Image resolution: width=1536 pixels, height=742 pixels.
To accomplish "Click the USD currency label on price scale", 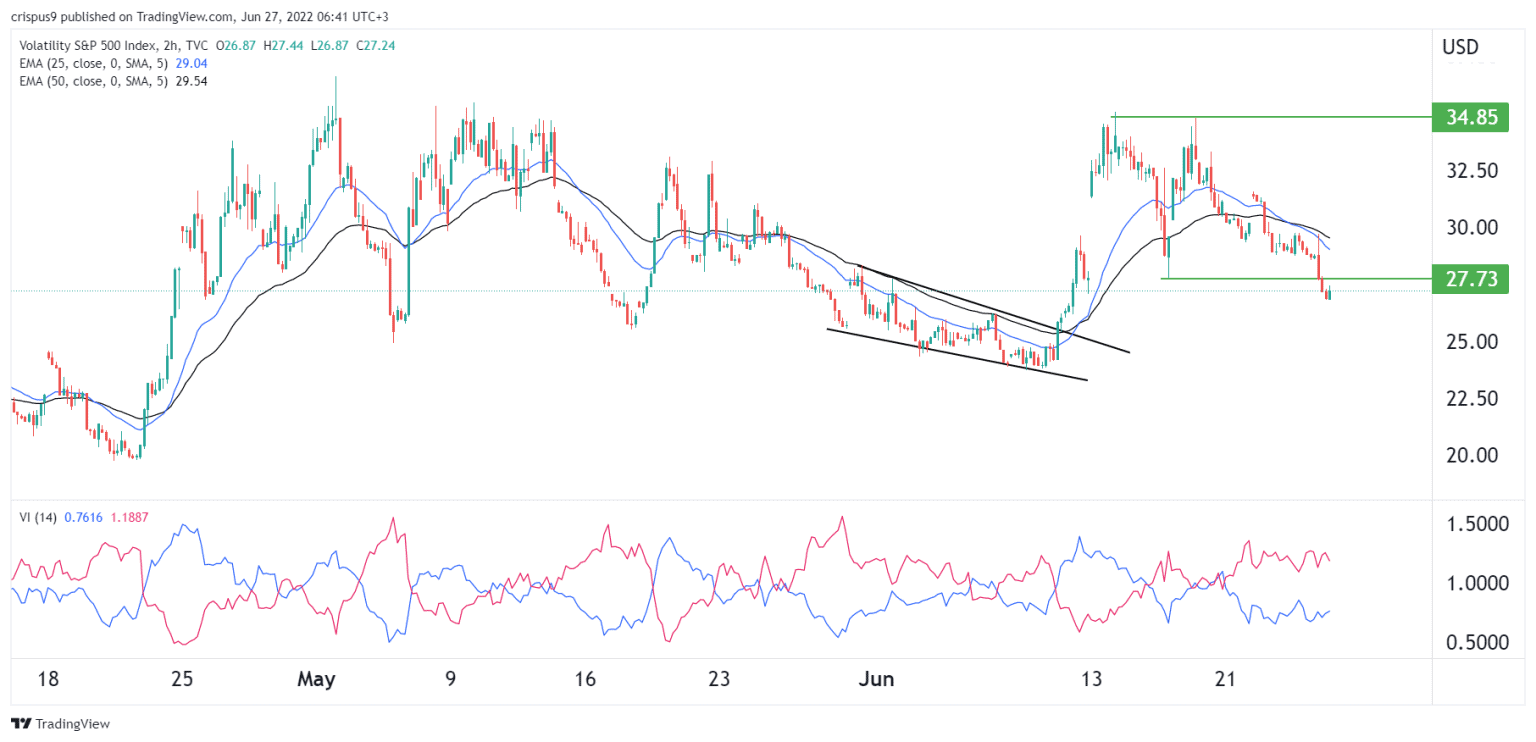I will [x=1458, y=46].
